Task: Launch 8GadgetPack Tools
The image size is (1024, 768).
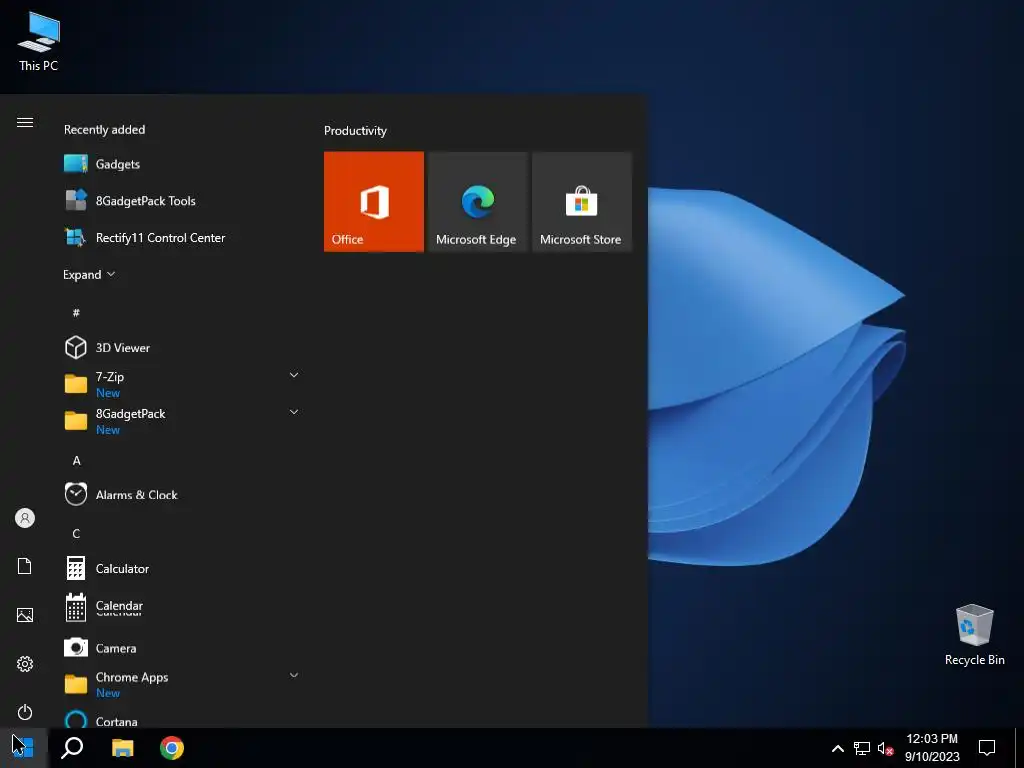Action: (182, 200)
